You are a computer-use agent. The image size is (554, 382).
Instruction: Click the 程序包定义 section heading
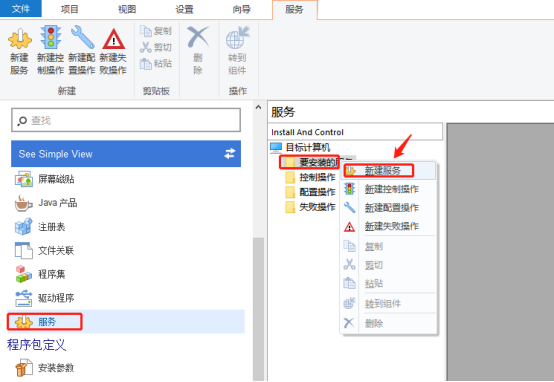pyautogui.click(x=36, y=345)
